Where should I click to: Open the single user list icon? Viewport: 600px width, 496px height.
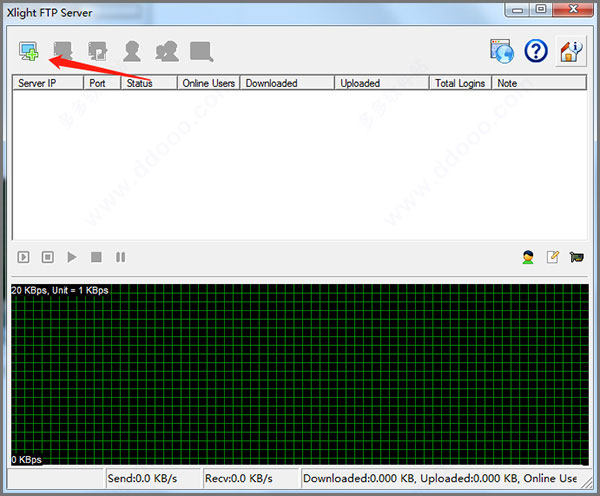(x=132, y=51)
